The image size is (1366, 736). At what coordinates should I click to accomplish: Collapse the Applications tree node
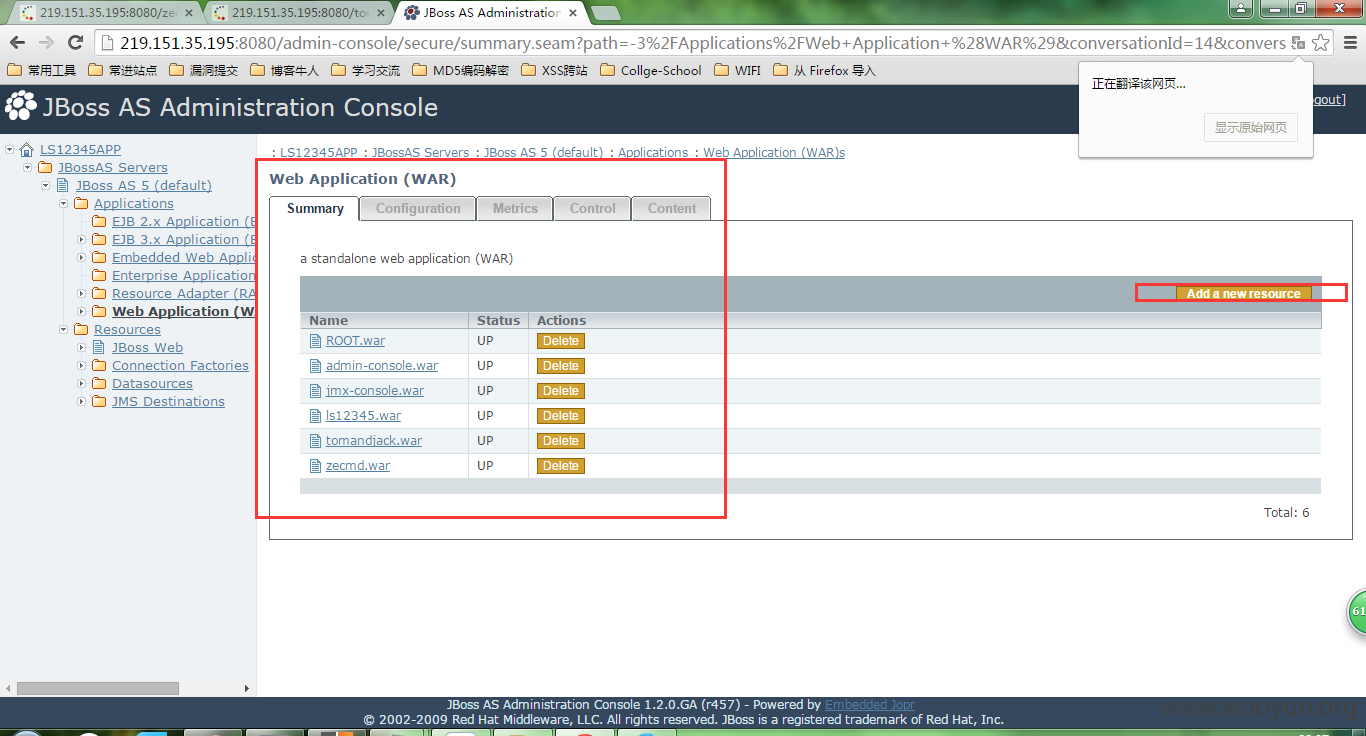point(64,204)
